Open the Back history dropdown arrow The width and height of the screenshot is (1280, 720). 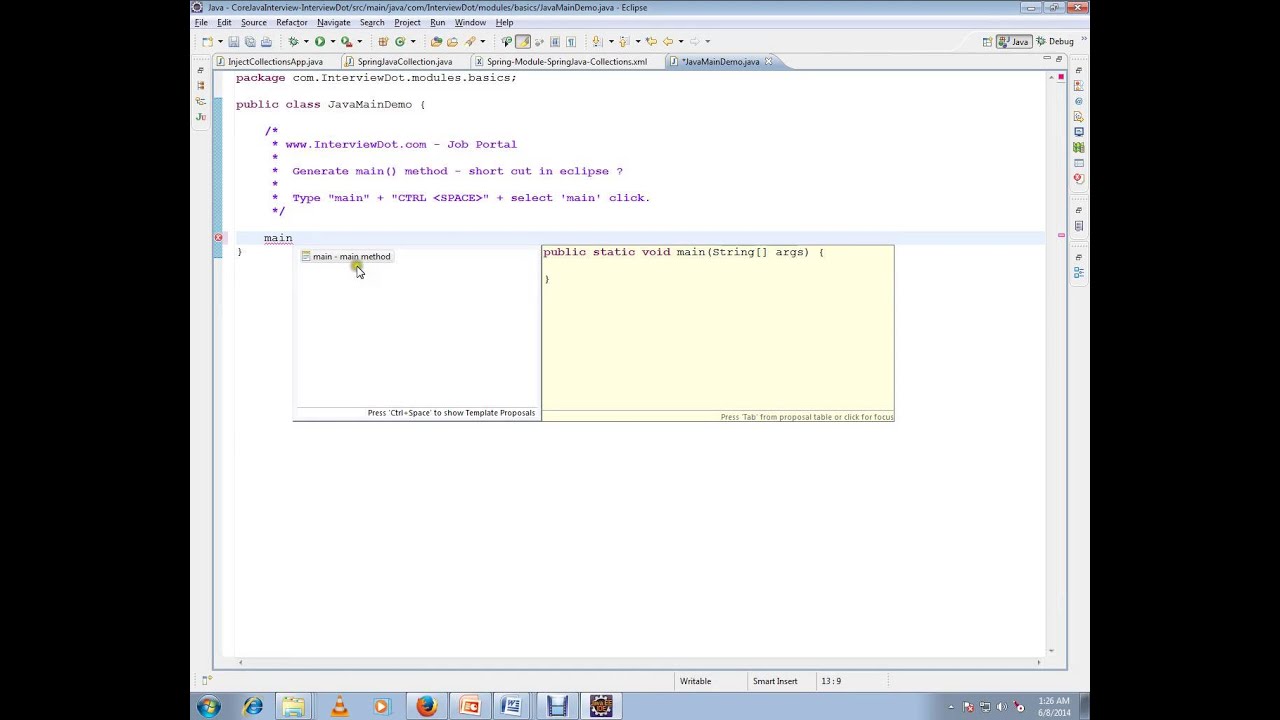coord(681,41)
